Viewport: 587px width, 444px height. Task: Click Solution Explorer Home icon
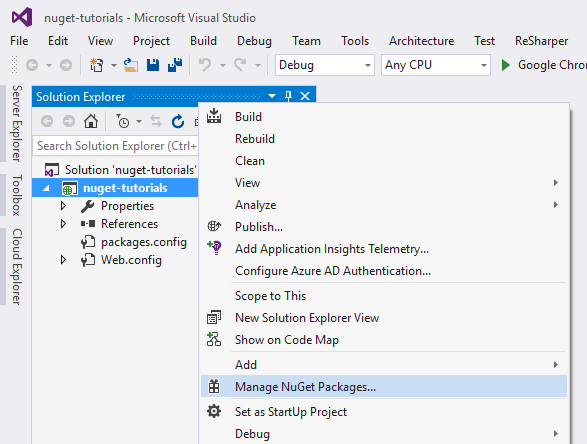coord(91,121)
